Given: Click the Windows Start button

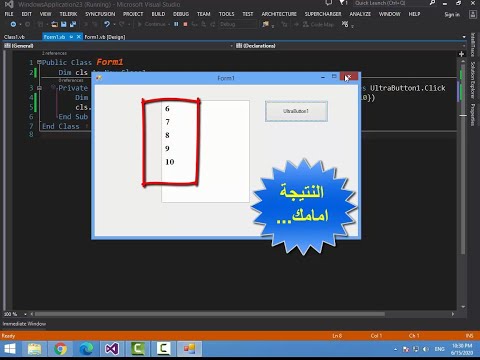Looking at the screenshot, I should coord(10,349).
